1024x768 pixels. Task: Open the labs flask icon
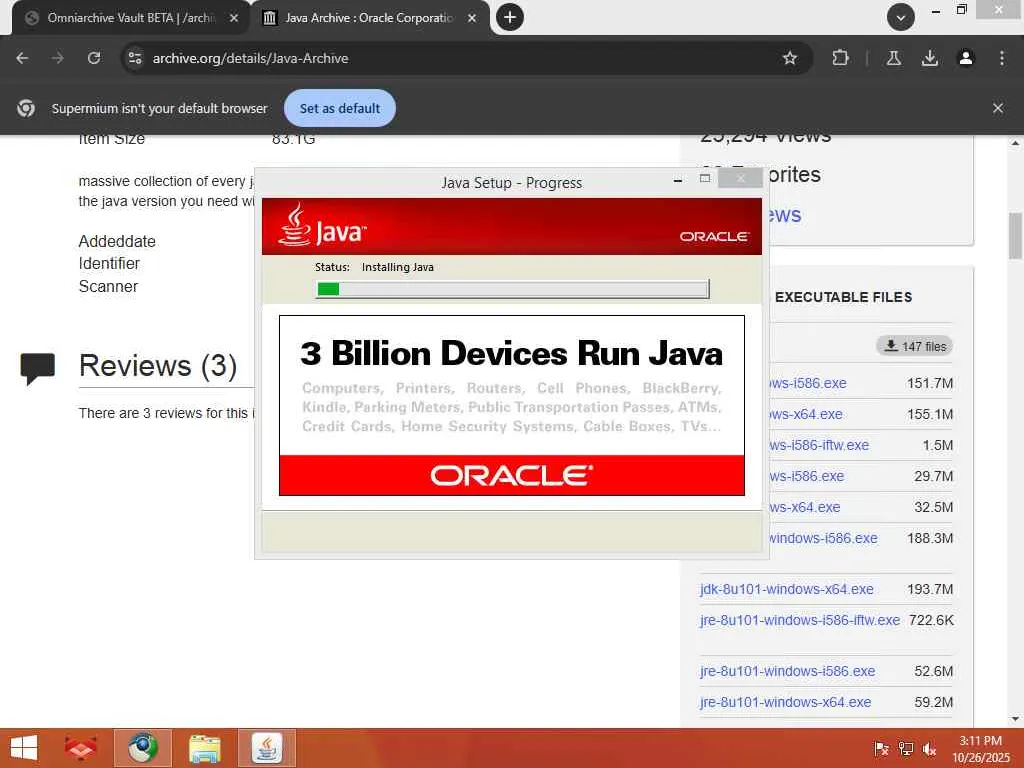(x=894, y=58)
